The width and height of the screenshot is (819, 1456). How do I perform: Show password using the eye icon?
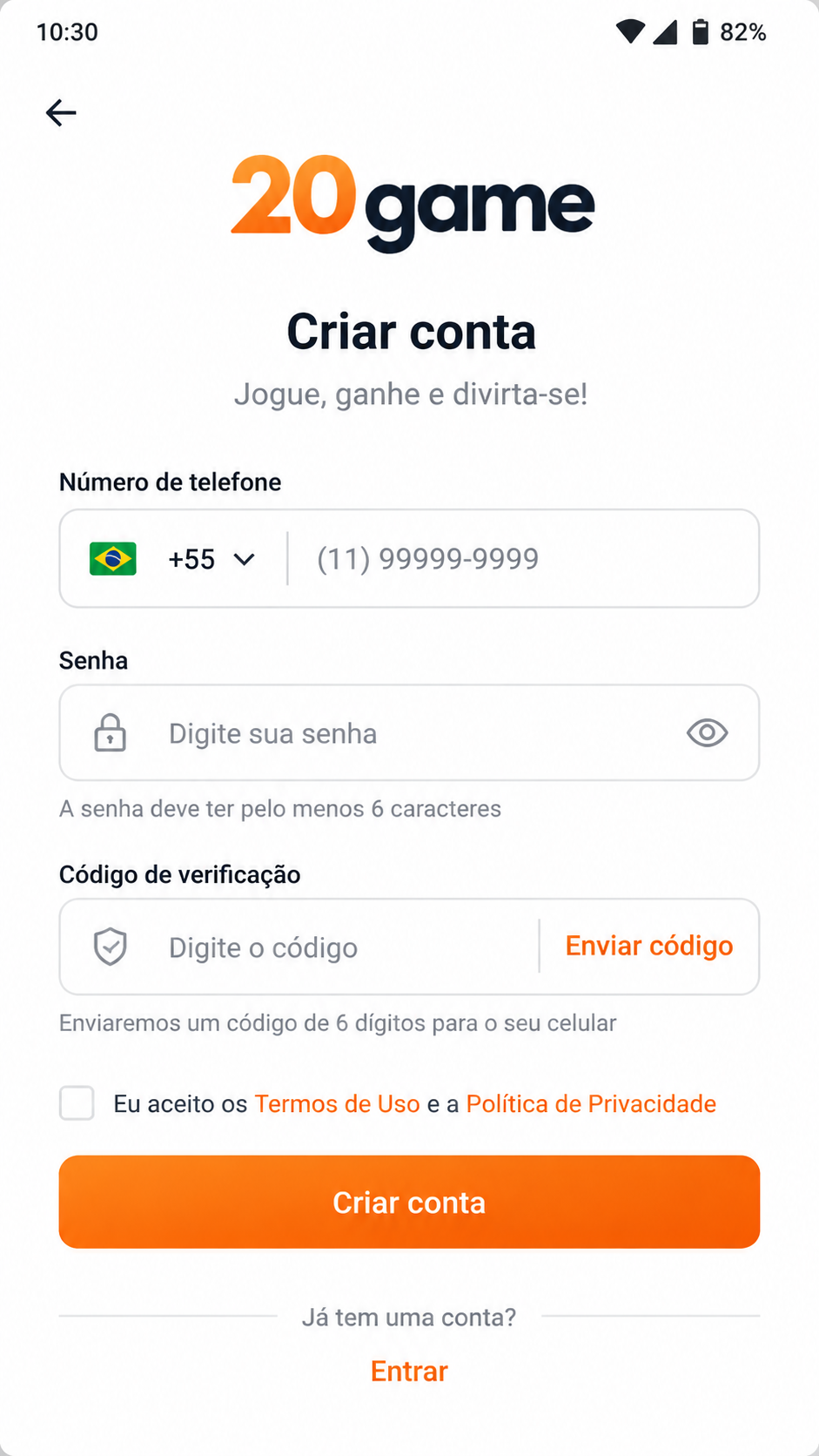(708, 733)
